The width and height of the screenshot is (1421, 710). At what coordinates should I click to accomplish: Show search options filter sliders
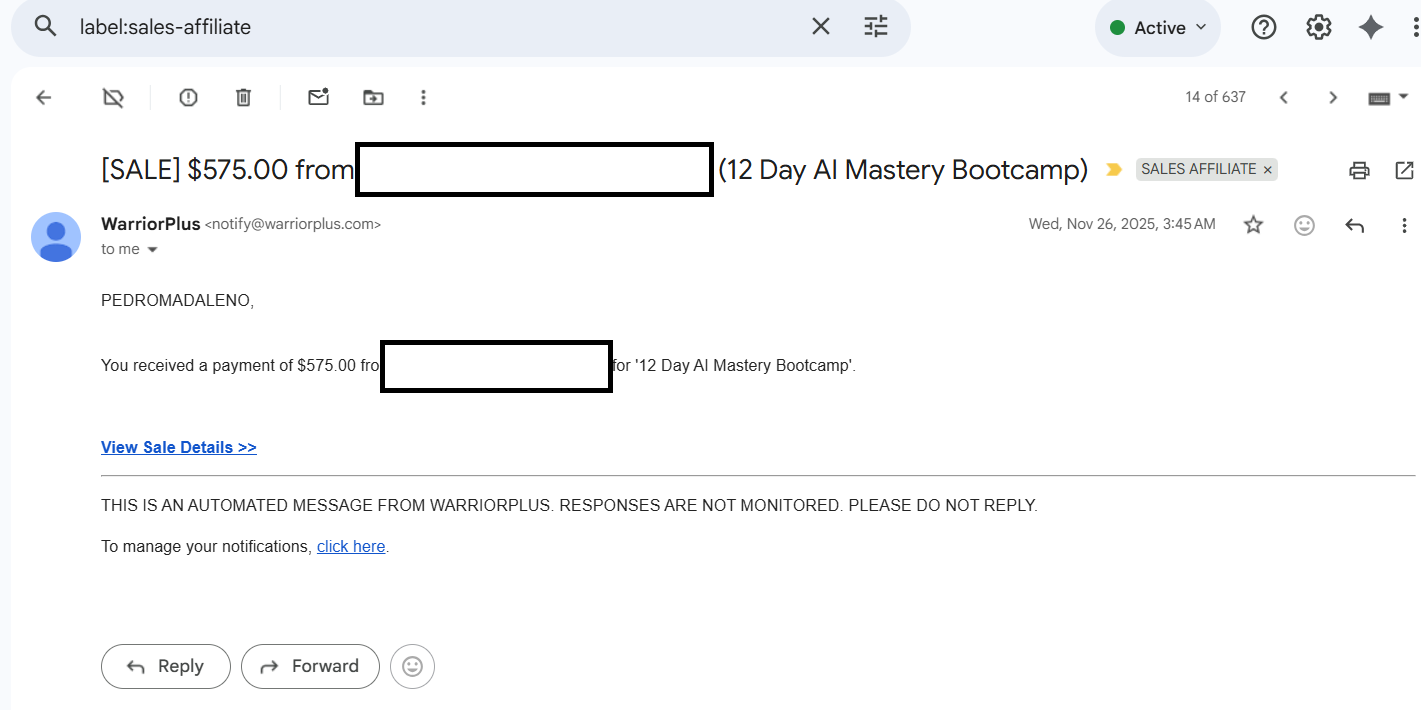875,27
